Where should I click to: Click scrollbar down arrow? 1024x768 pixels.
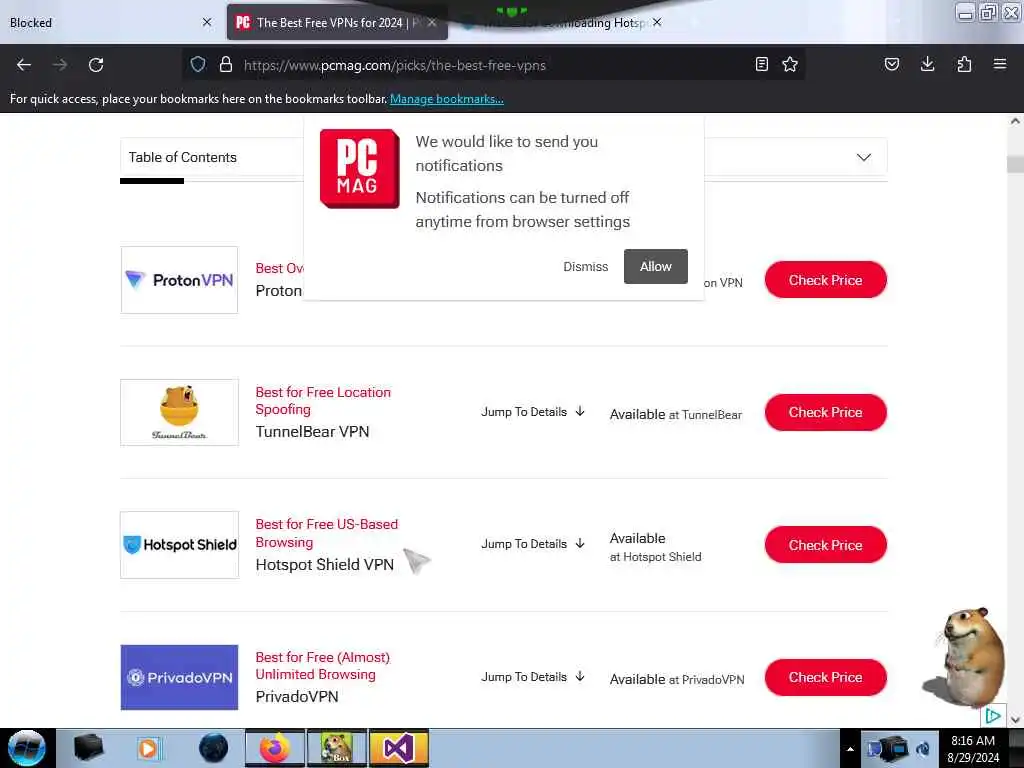point(1015,720)
